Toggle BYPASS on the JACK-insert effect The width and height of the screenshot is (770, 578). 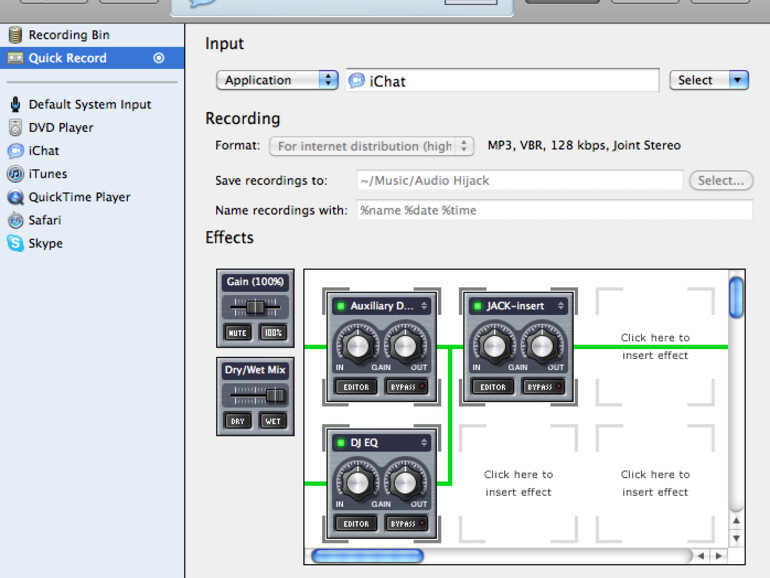click(541, 387)
